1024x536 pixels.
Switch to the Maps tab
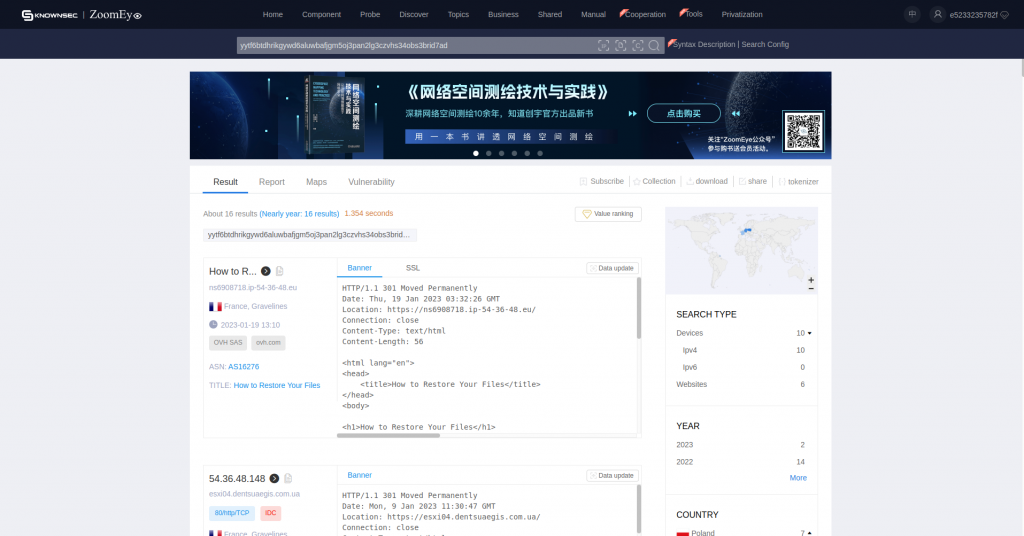316,182
